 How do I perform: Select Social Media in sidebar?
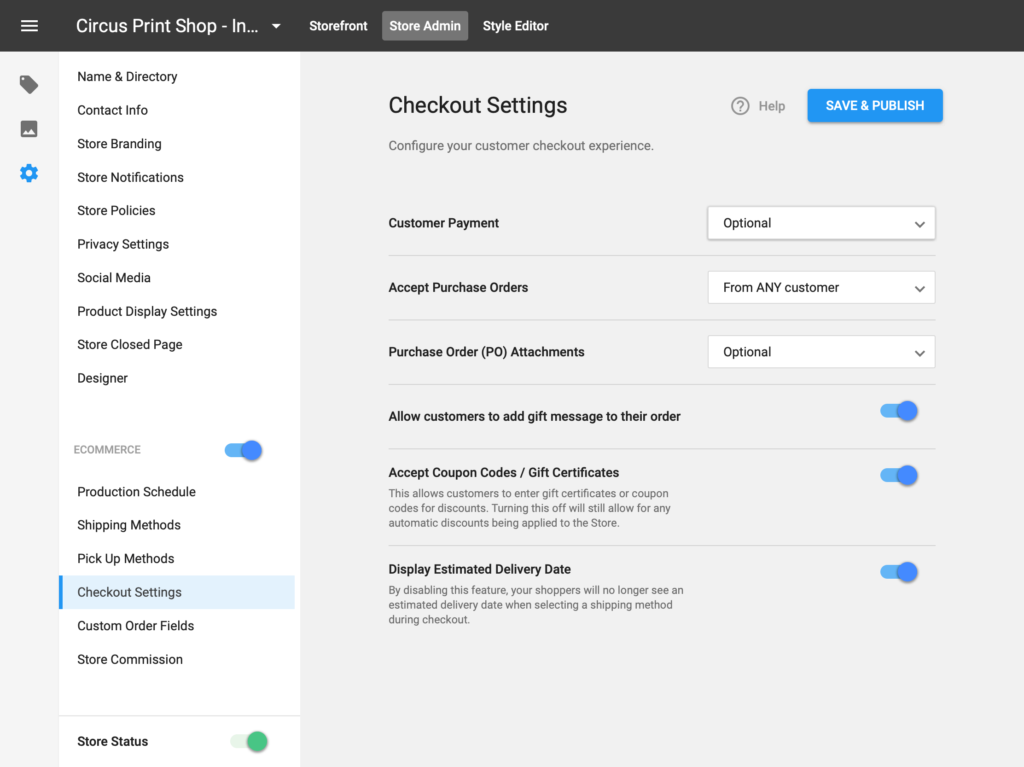pyautogui.click(x=114, y=278)
